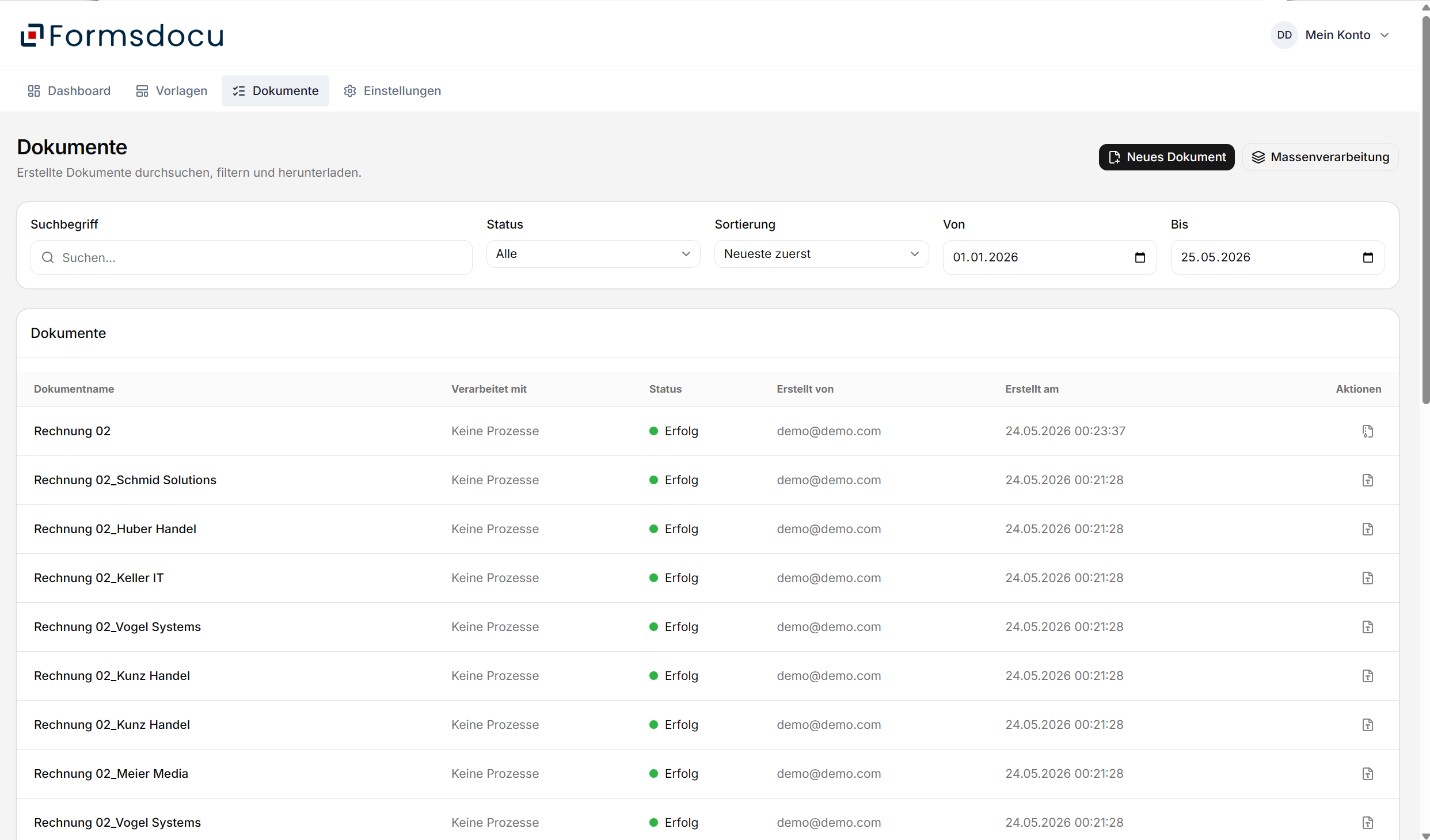Screen dimensions: 1430x840
Task: Click the Einstellungen gear icon
Action: (349, 91)
